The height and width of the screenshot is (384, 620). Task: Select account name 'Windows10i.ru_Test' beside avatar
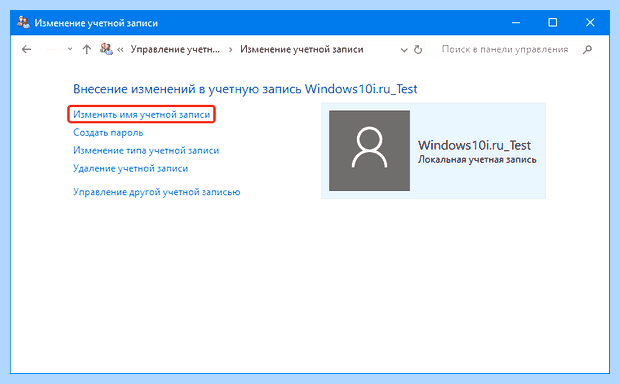(474, 145)
